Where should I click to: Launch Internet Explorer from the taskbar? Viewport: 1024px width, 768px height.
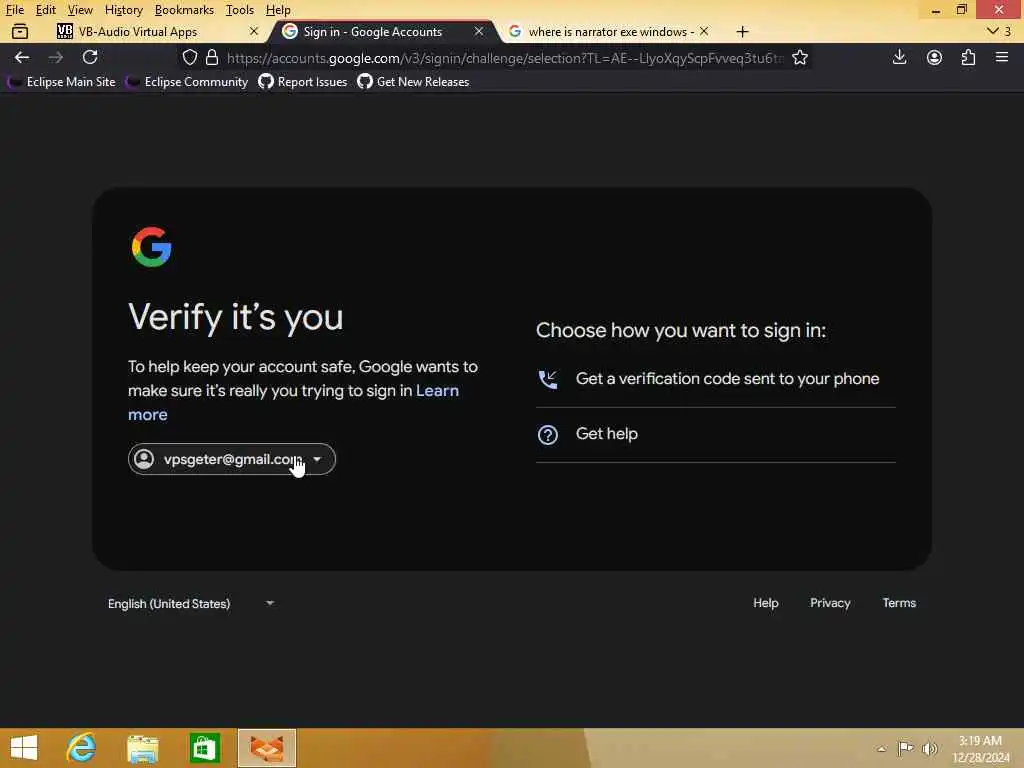coord(81,748)
